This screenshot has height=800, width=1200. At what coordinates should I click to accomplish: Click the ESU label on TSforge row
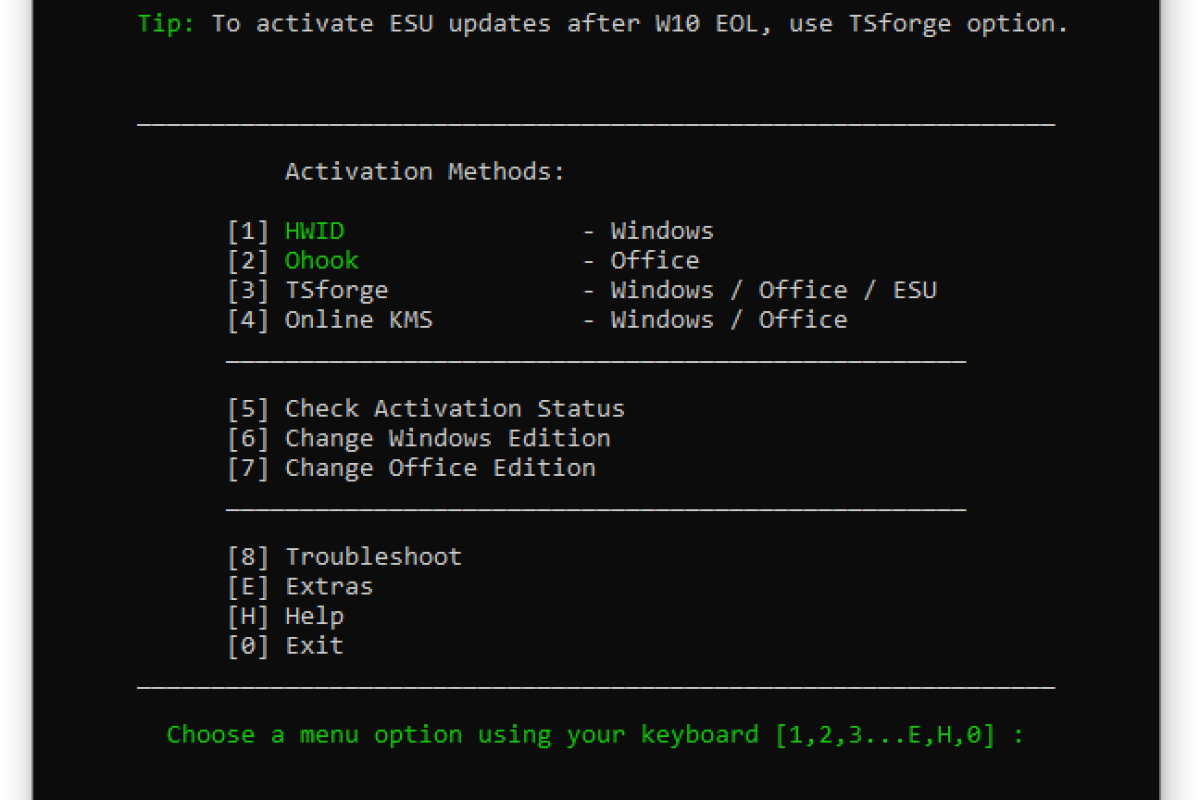917,290
